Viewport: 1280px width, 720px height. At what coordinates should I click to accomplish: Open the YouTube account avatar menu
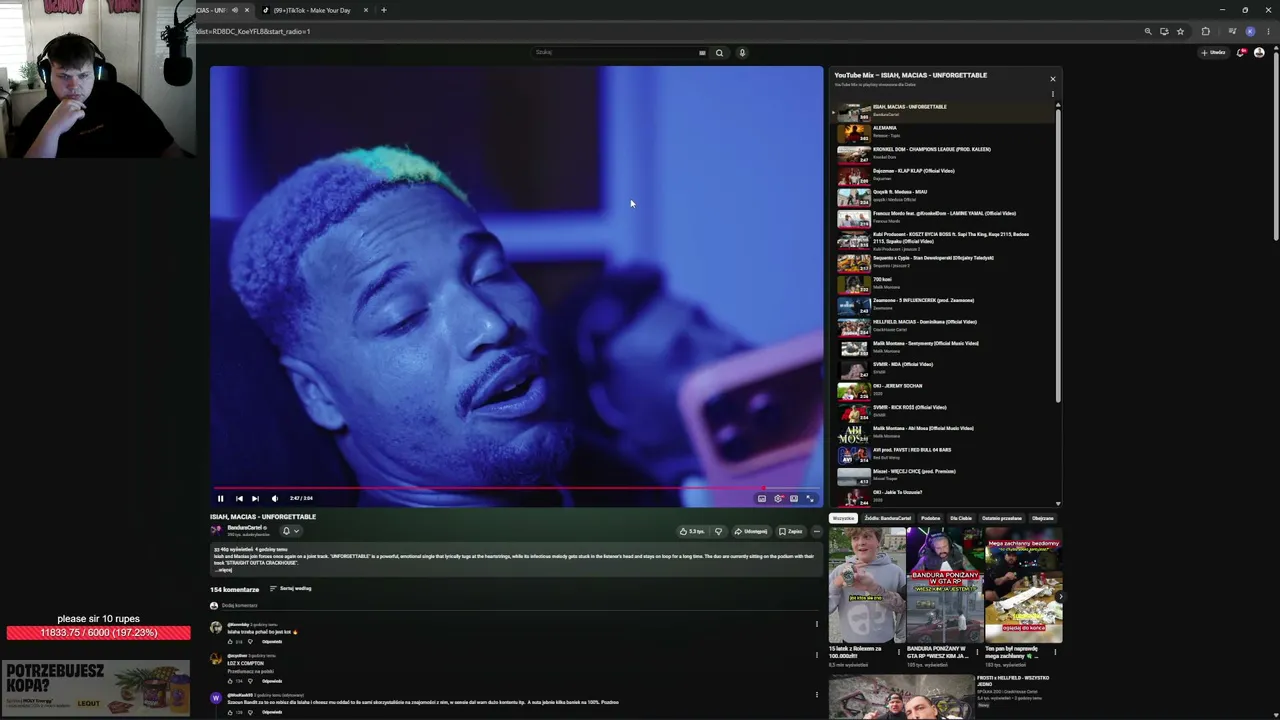click(1259, 53)
